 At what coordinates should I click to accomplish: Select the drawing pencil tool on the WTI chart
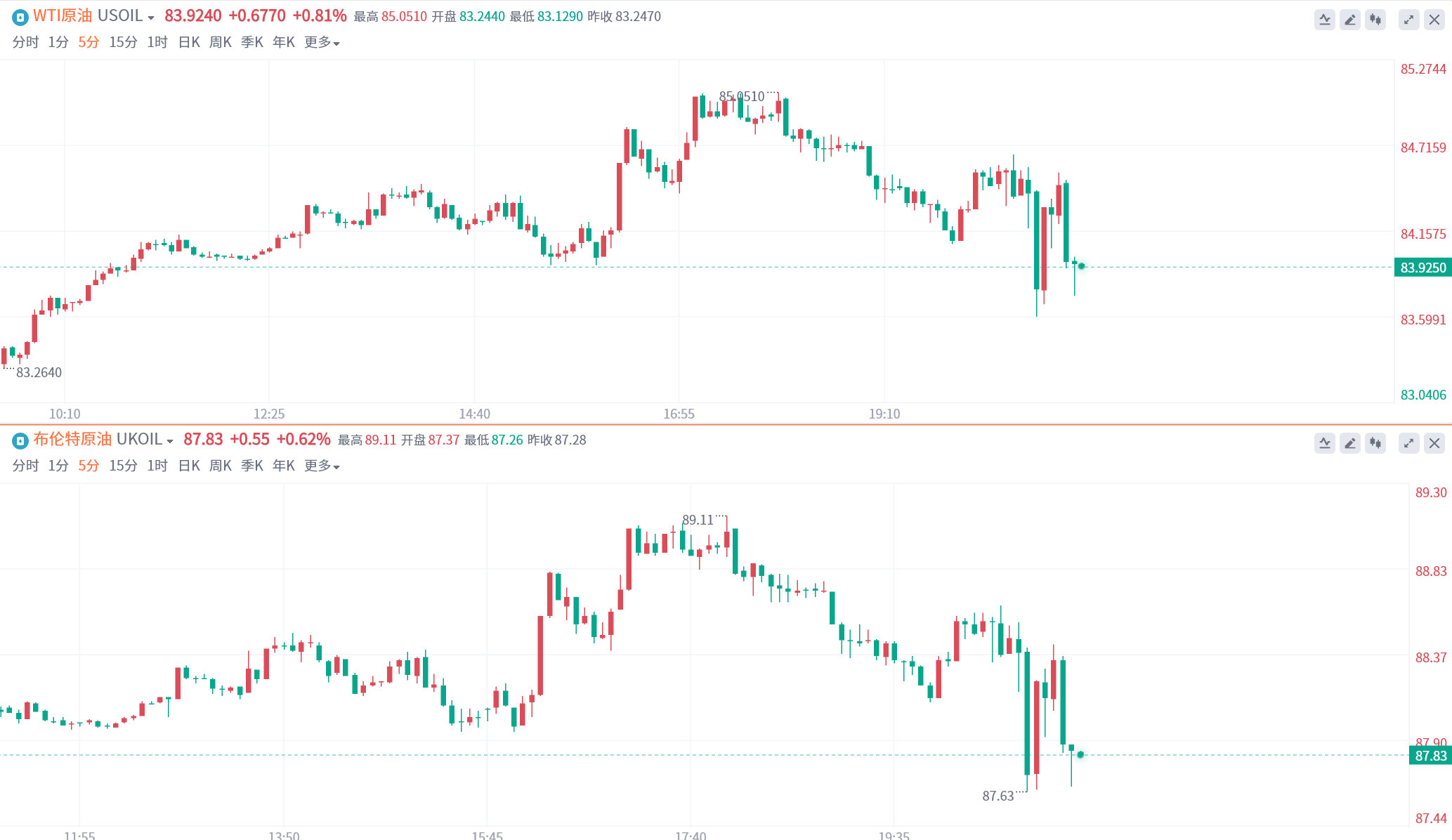[1349, 20]
